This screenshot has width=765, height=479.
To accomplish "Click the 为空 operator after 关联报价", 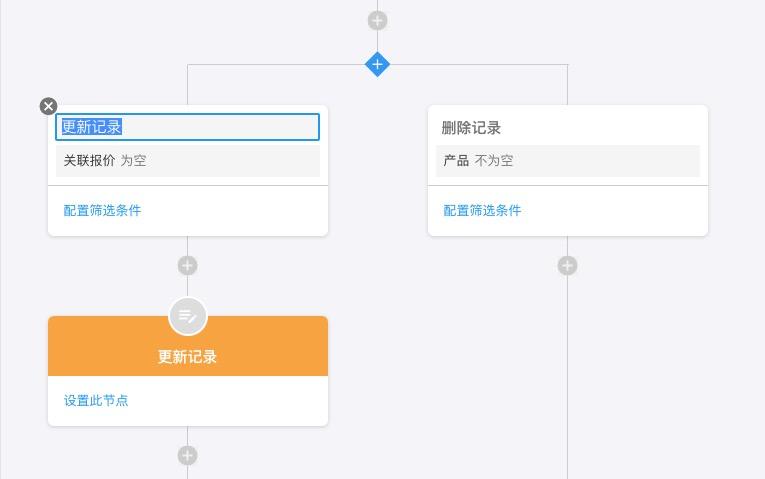I will point(134,160).
